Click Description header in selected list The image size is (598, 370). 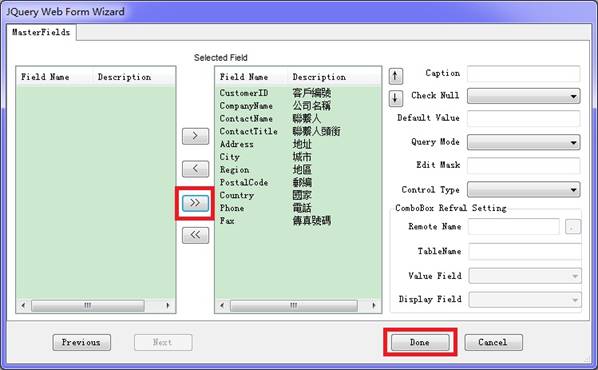pyautogui.click(x=334, y=77)
